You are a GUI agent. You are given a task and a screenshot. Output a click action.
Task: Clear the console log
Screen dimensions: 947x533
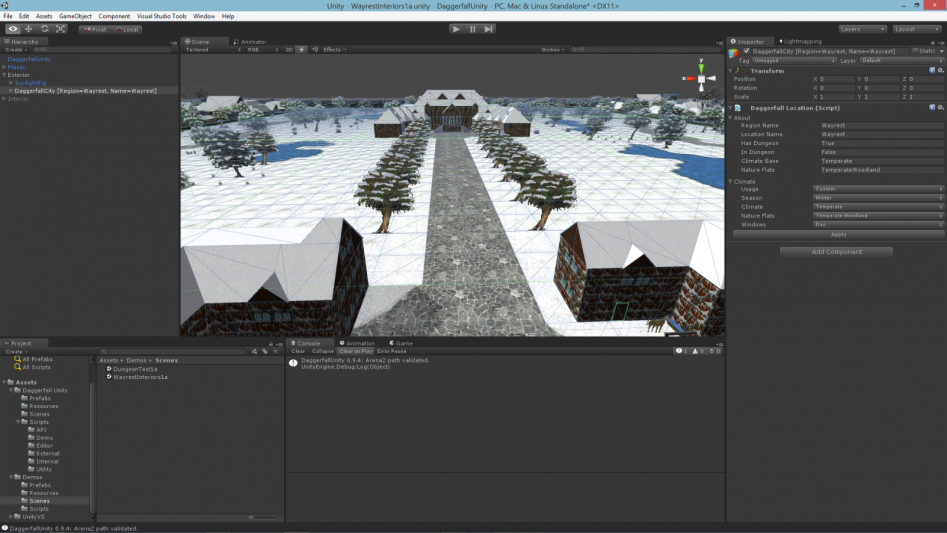[x=298, y=351]
